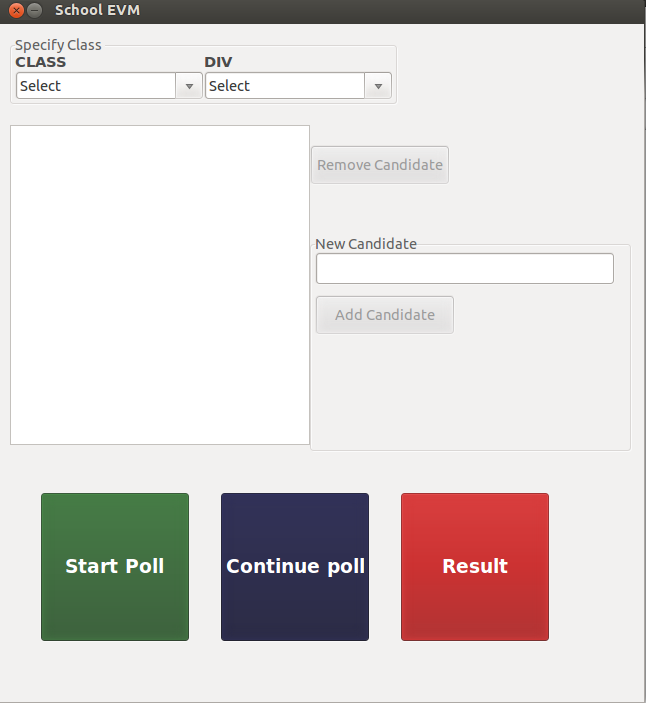
Task: Click blank area beneath the Result button
Action: (475, 670)
